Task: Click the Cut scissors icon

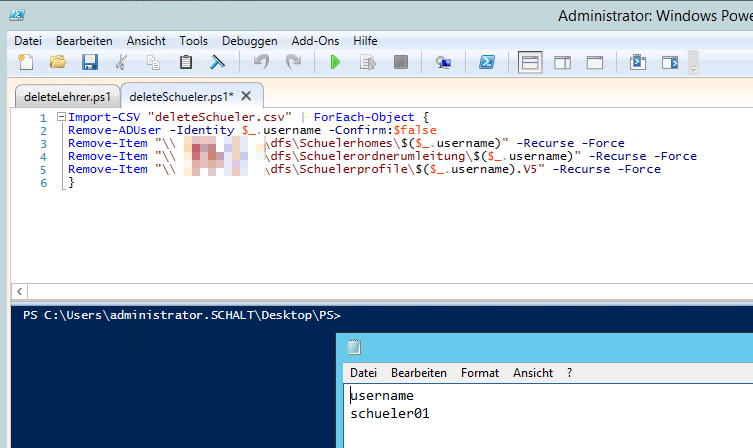Action: tap(121, 63)
